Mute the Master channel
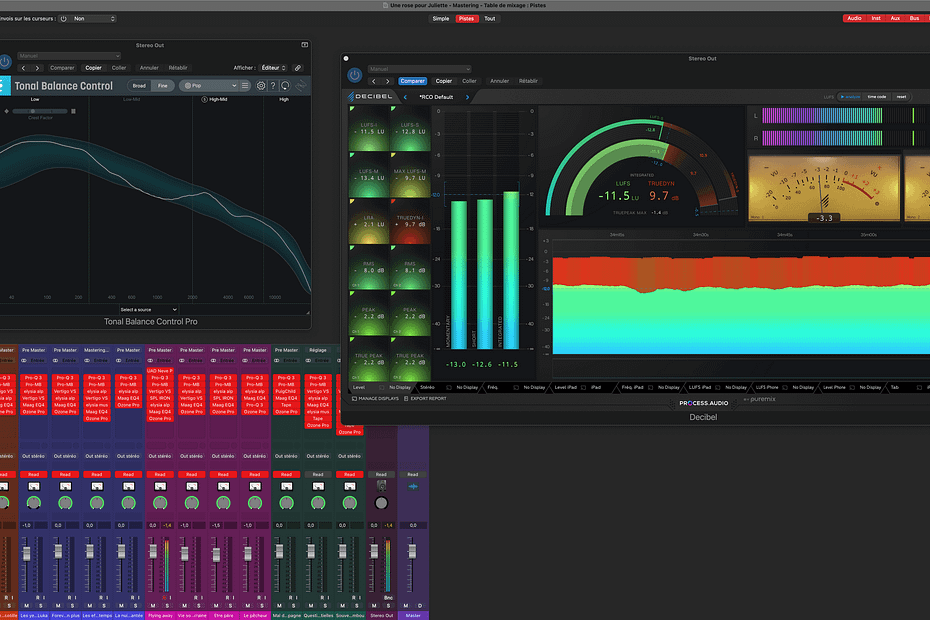 point(406,606)
